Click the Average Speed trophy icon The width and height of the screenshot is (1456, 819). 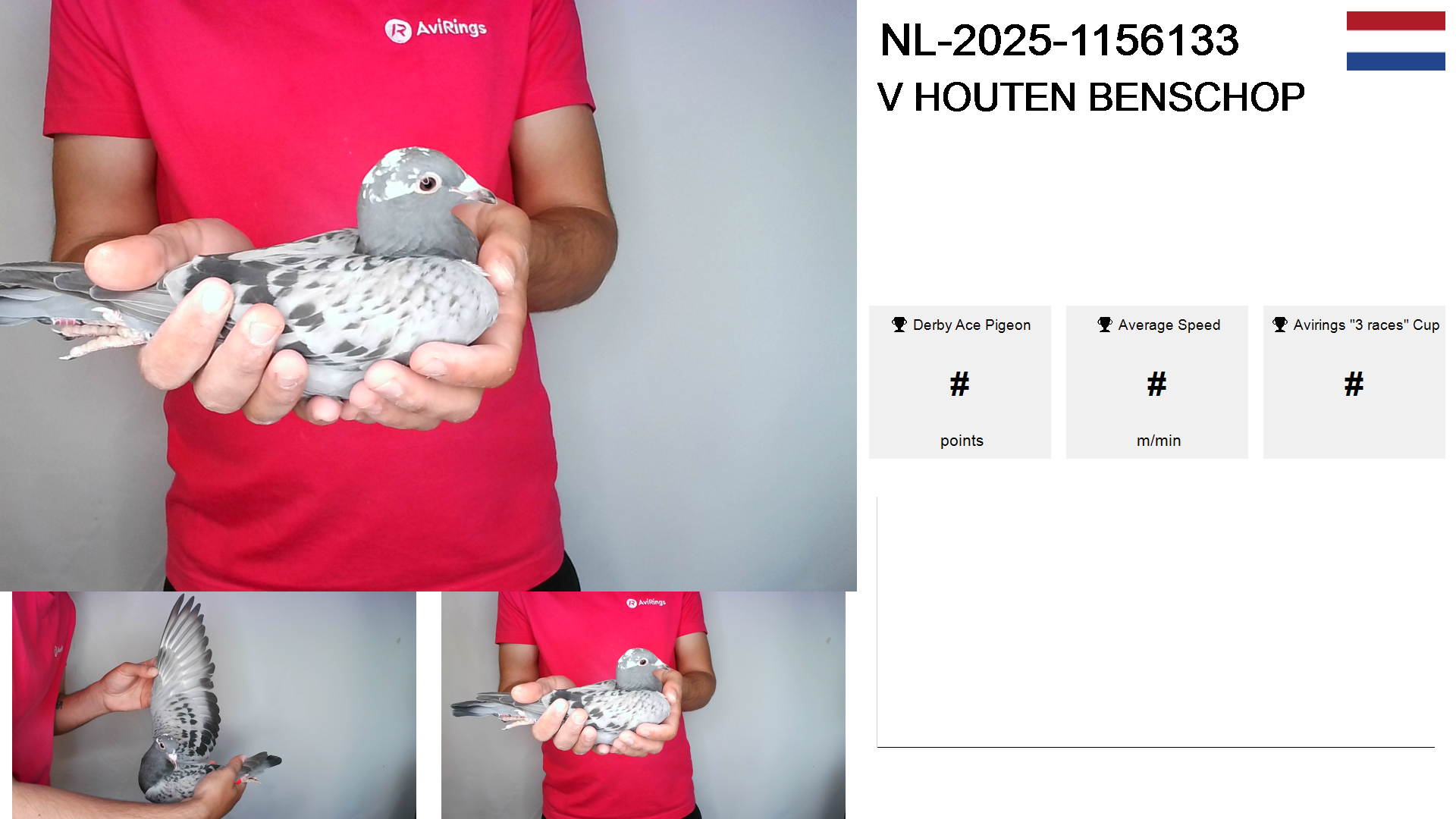click(x=1105, y=325)
